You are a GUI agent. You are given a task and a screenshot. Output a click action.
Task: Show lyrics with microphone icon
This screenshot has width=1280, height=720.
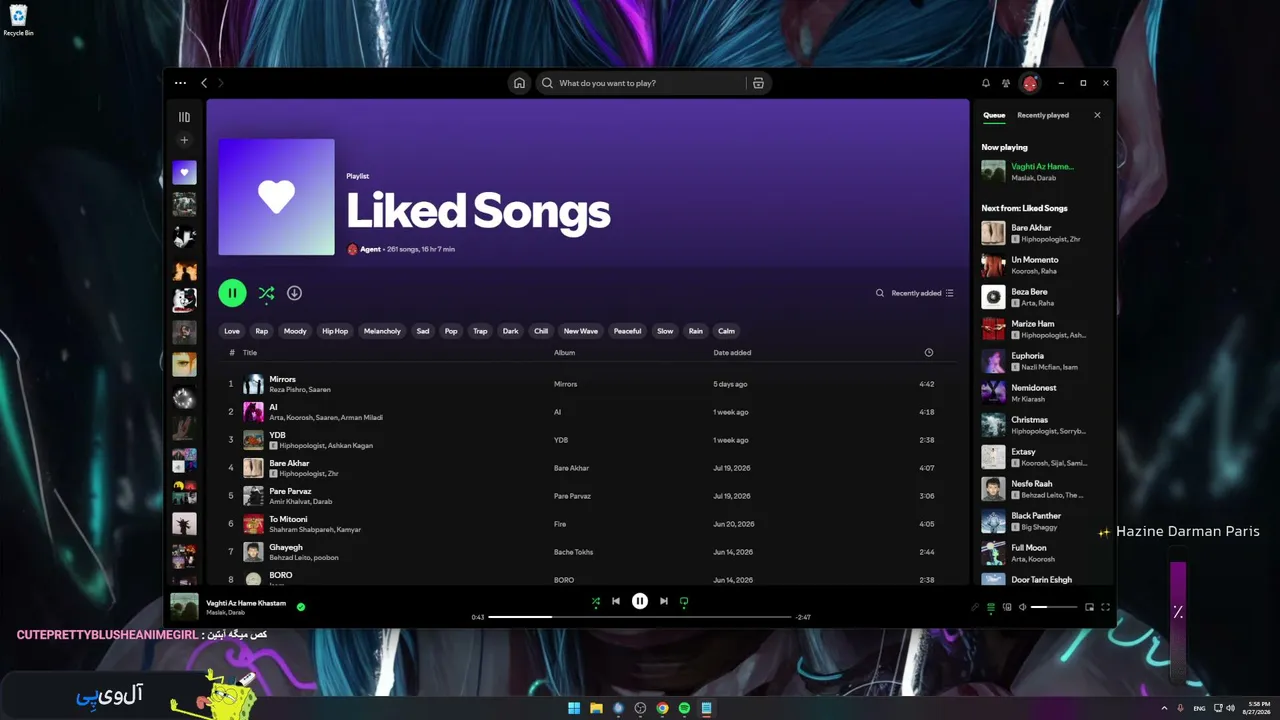[975, 607]
